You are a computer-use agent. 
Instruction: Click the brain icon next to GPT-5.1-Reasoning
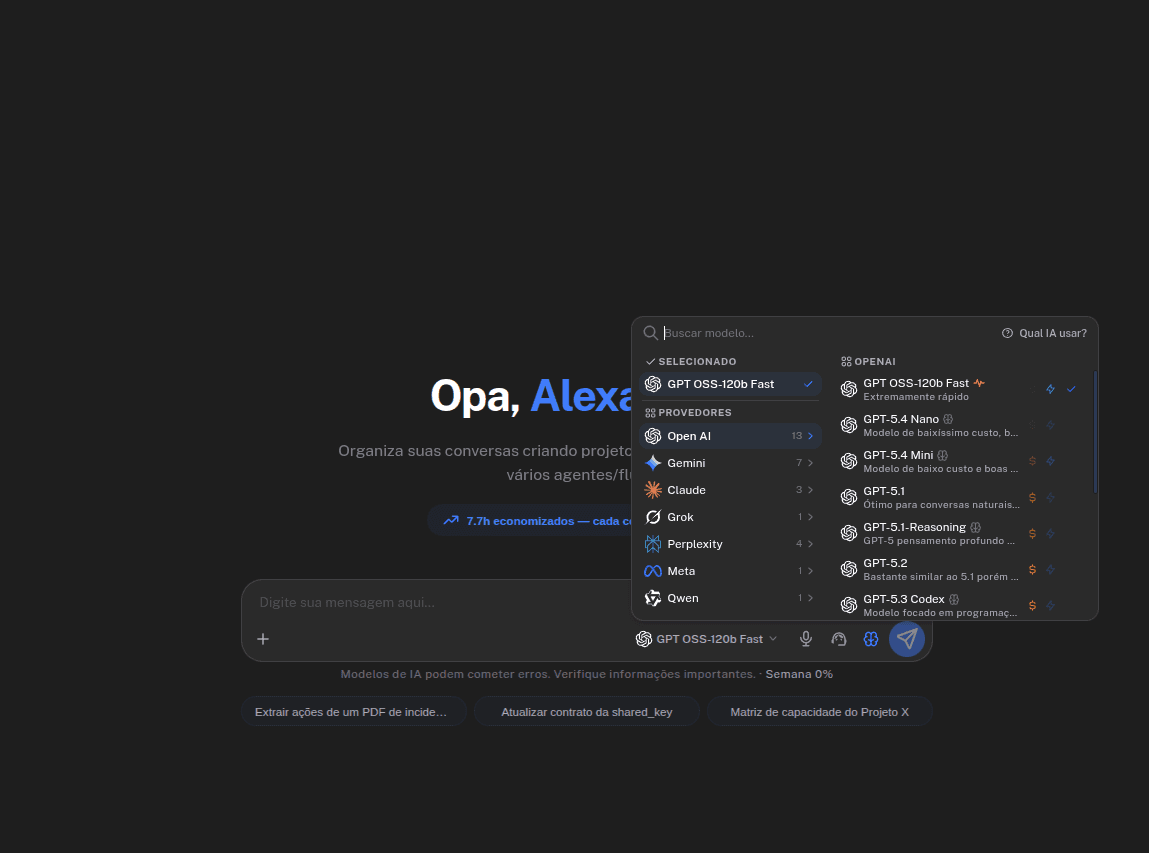coord(975,527)
